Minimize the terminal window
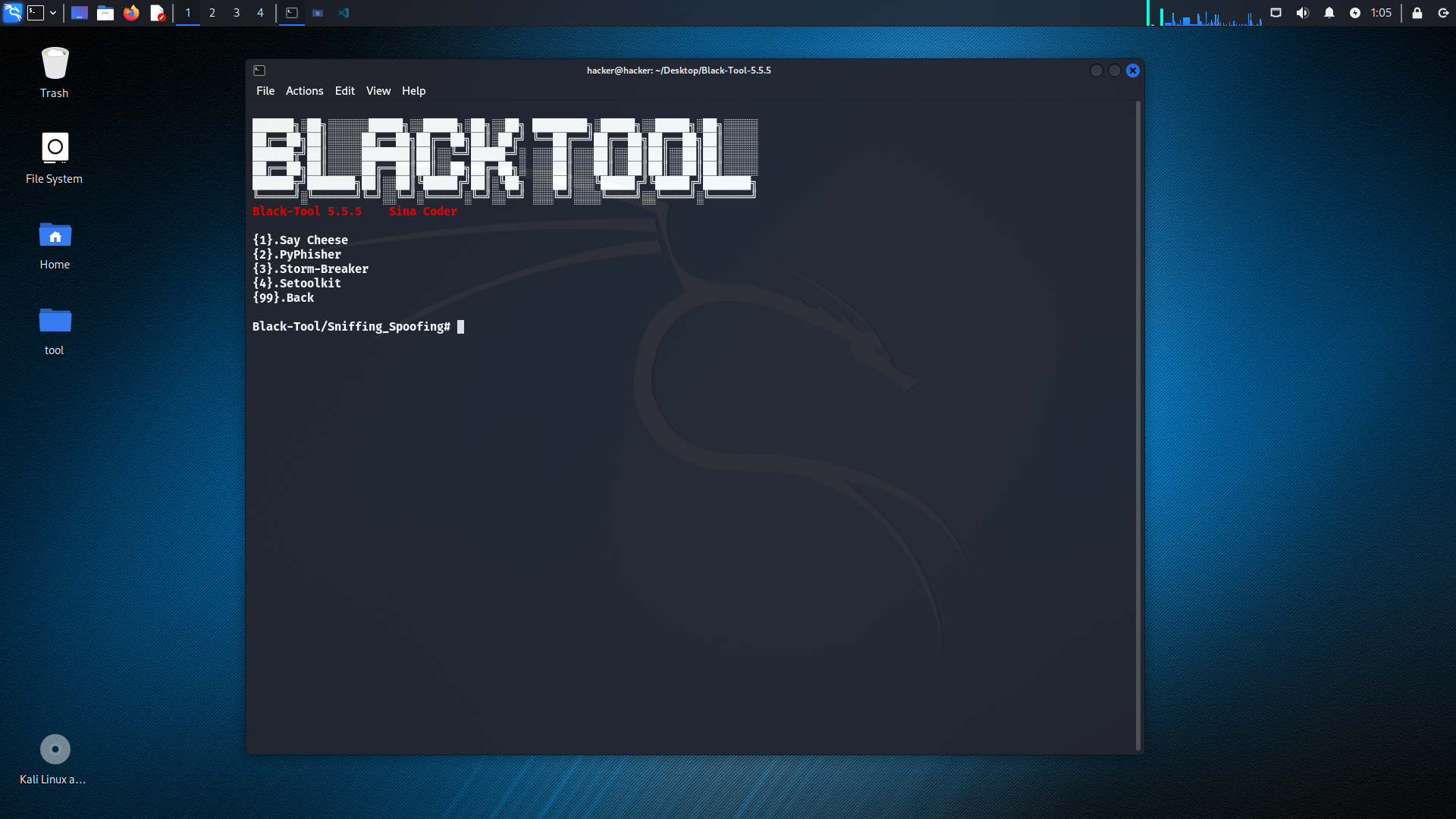The image size is (1456, 819). [x=1097, y=71]
